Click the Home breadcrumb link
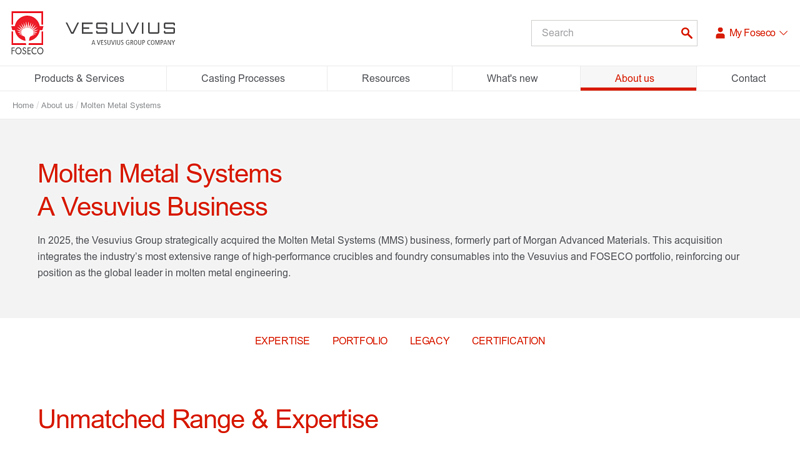This screenshot has height=450, width=800. (23, 105)
